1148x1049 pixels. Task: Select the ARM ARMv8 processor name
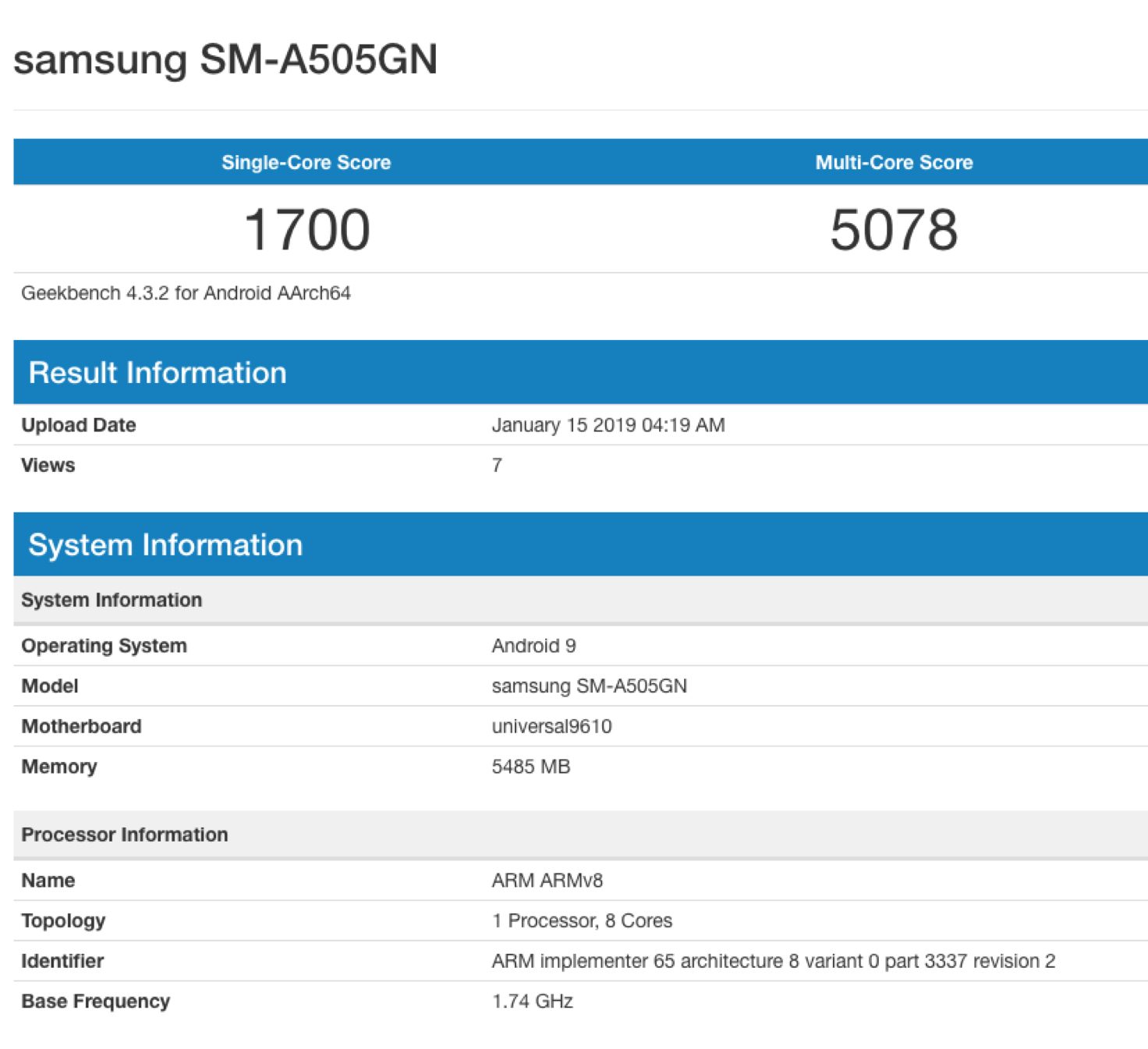[547, 881]
